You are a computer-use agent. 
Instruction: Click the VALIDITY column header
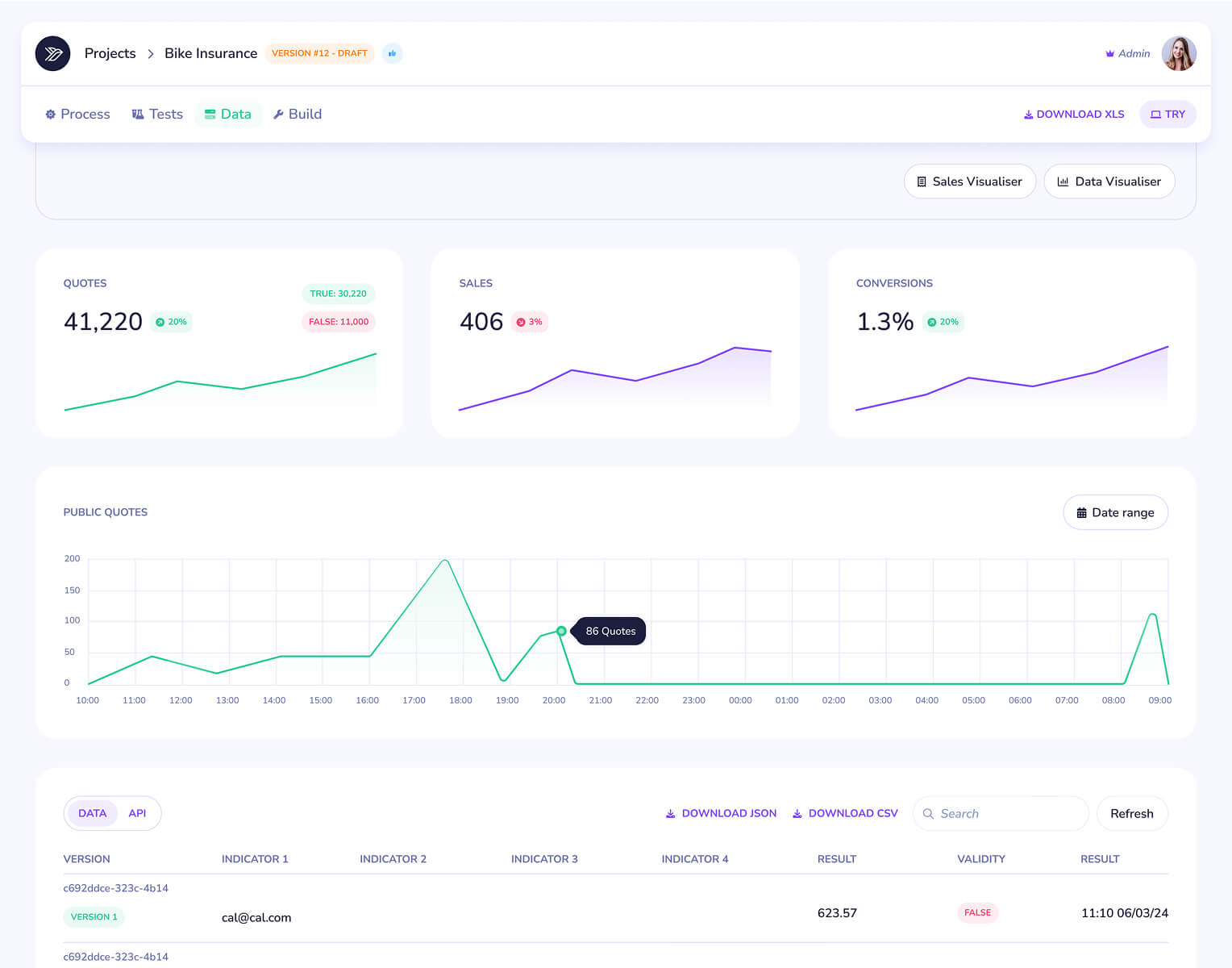981,859
